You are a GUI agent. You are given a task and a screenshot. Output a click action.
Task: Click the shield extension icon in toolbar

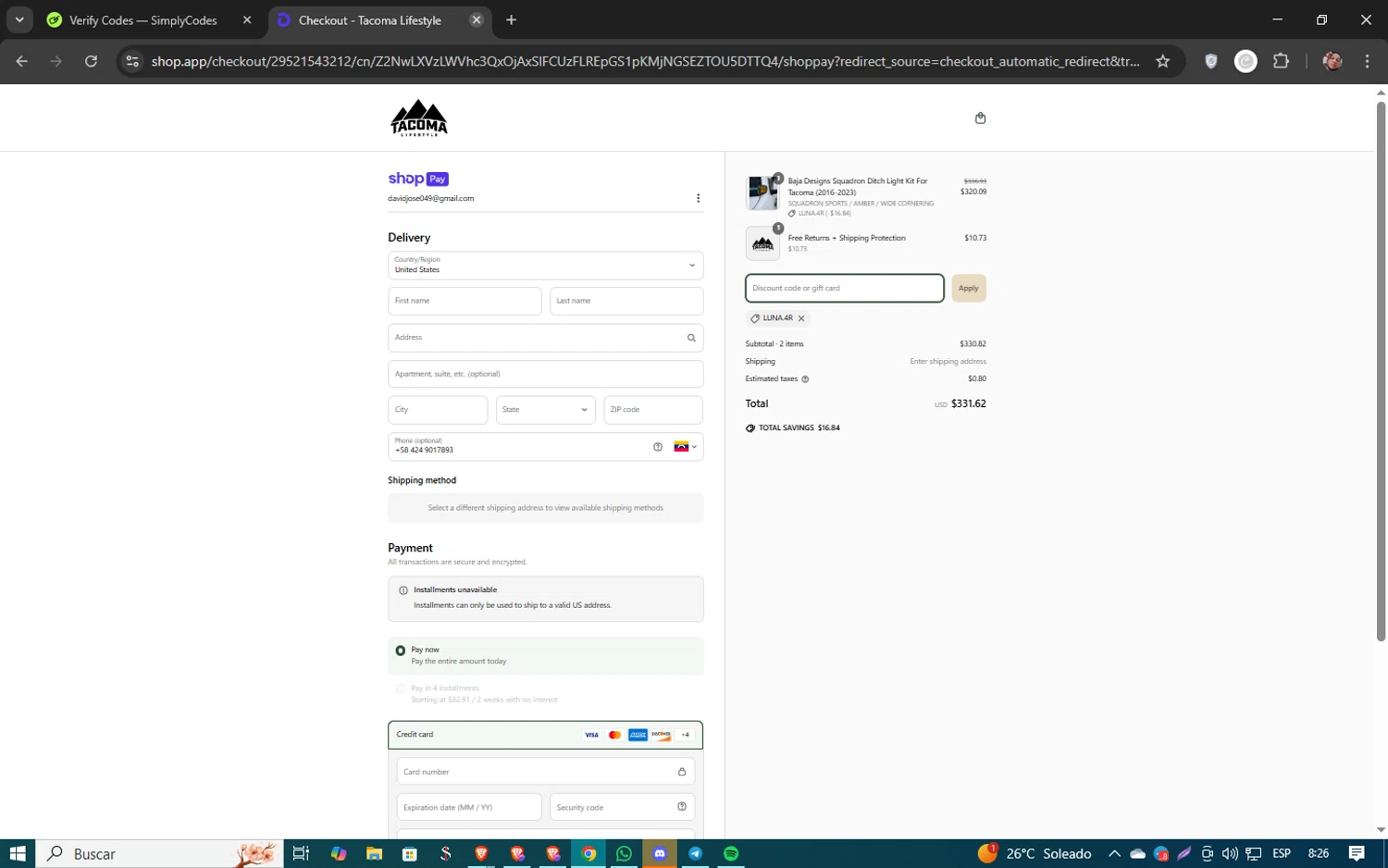coord(1211,61)
